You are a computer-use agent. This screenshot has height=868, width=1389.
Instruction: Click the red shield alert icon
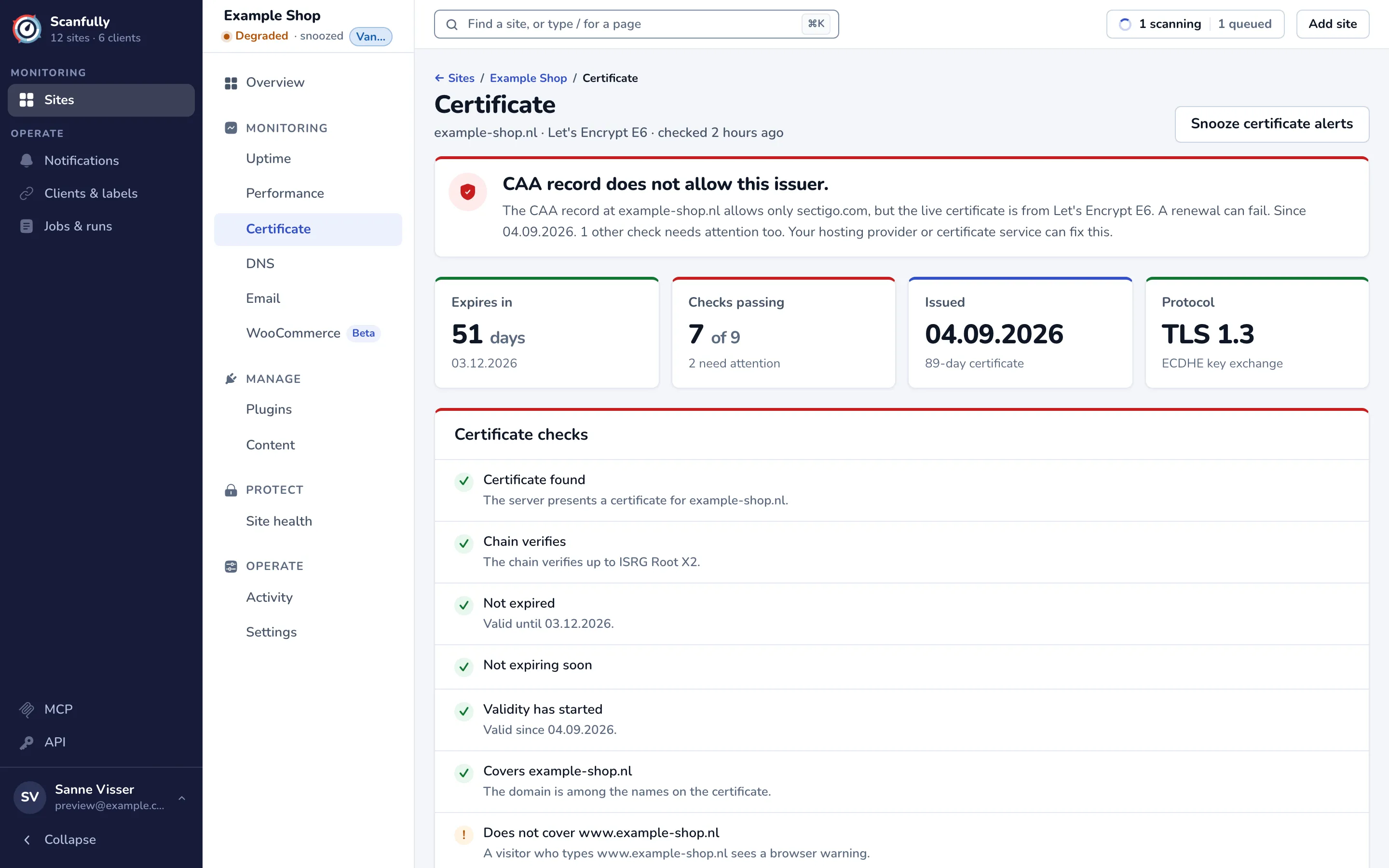point(468,192)
